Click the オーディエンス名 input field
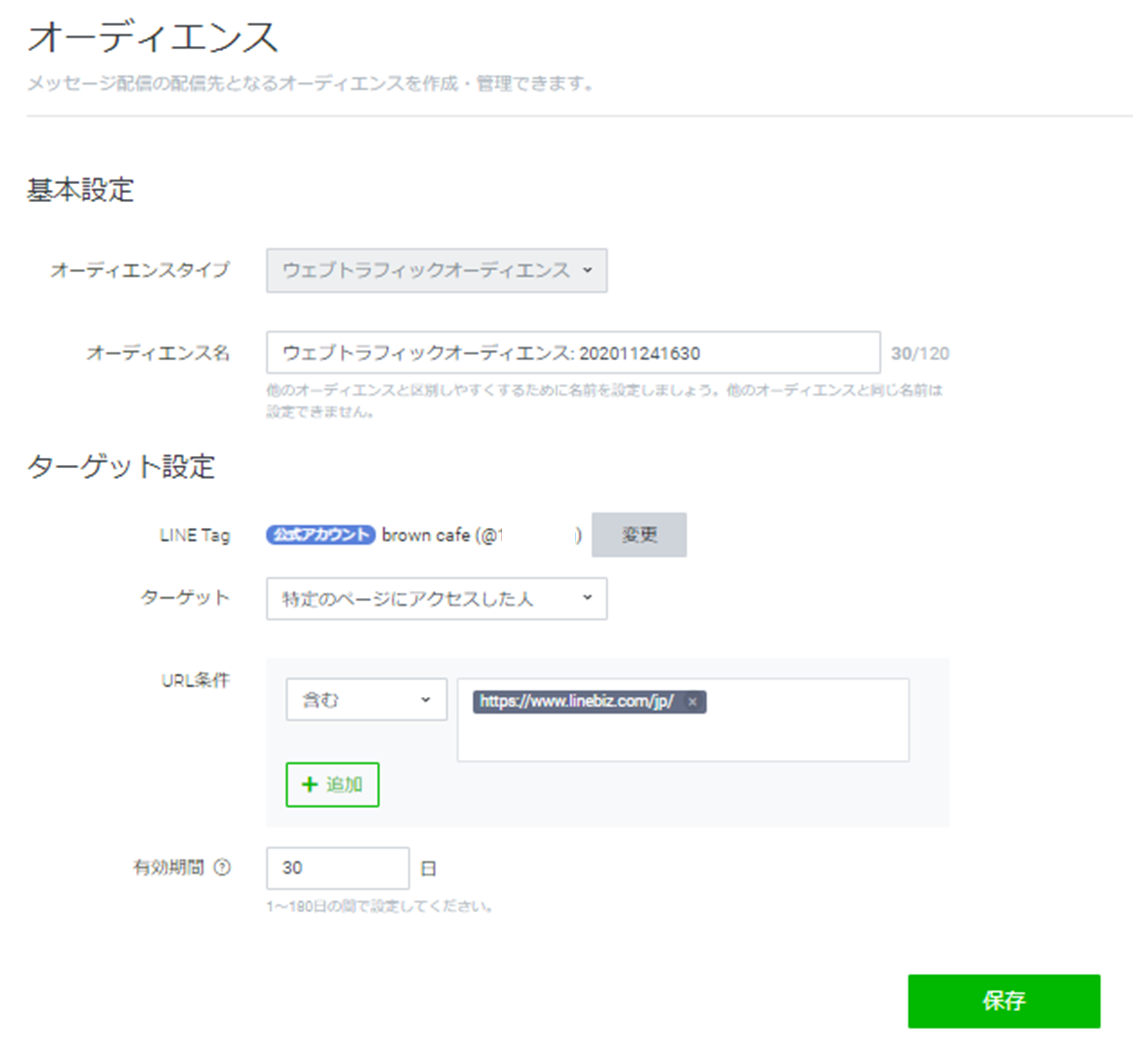 click(573, 353)
